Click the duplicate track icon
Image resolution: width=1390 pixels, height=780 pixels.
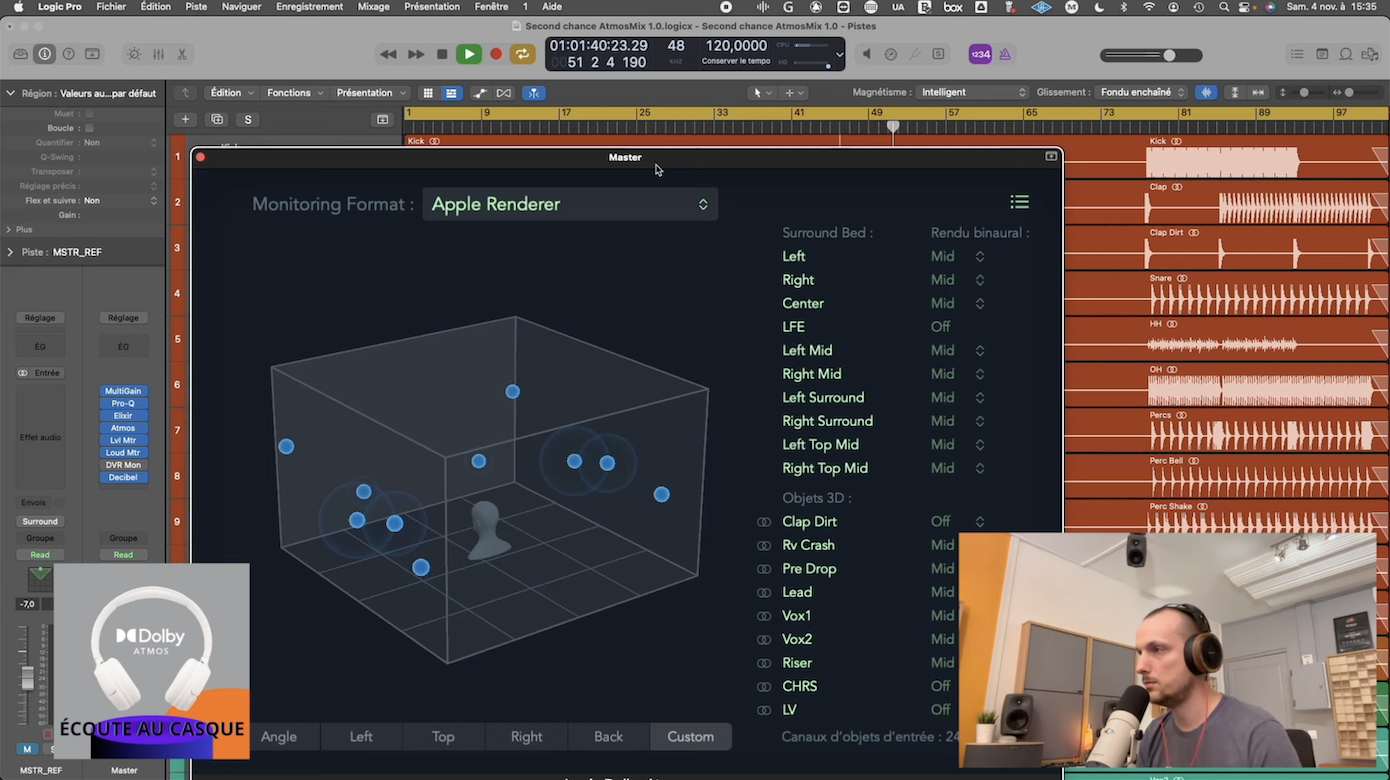(217, 119)
